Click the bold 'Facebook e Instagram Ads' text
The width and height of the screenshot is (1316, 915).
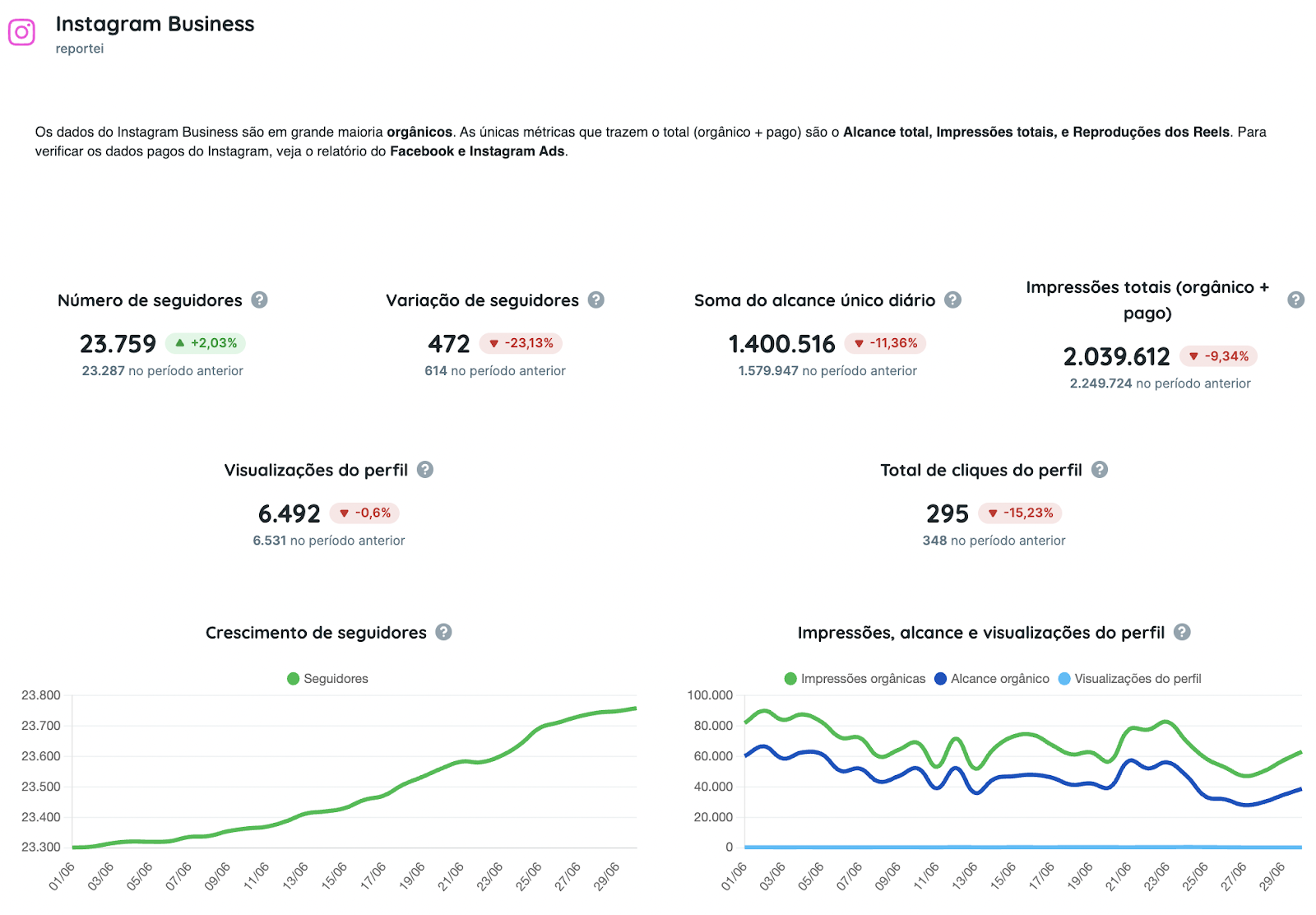point(477,151)
